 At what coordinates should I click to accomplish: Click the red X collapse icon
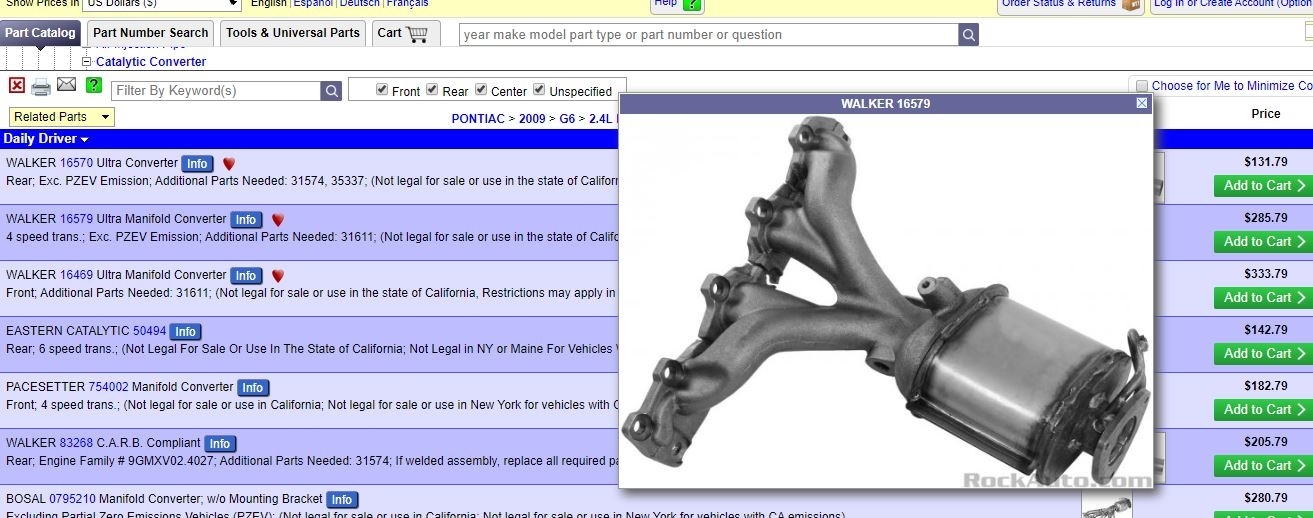pos(16,86)
